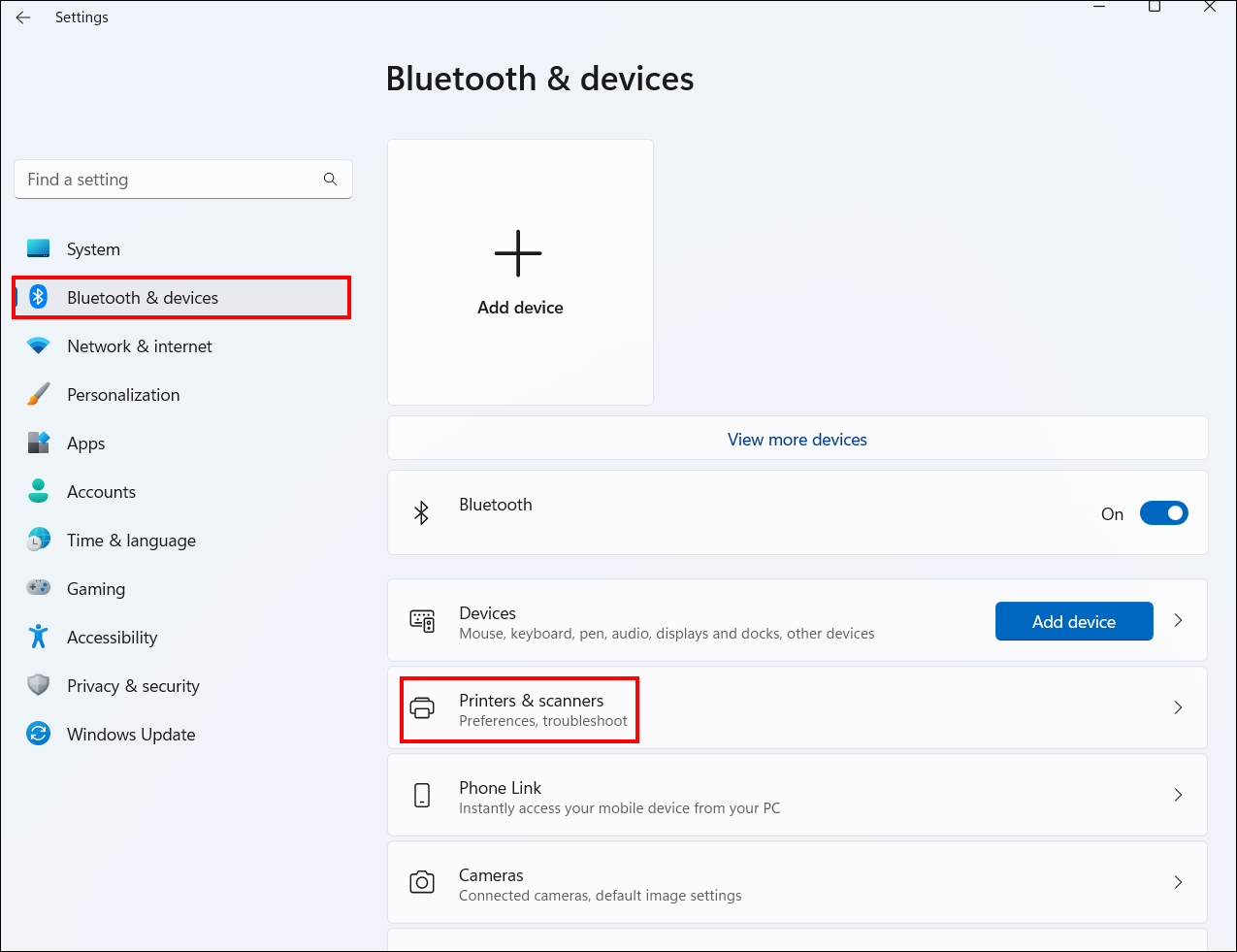Click 'Connected cameras, default image settings' text
Image resolution: width=1237 pixels, height=952 pixels.
(601, 896)
